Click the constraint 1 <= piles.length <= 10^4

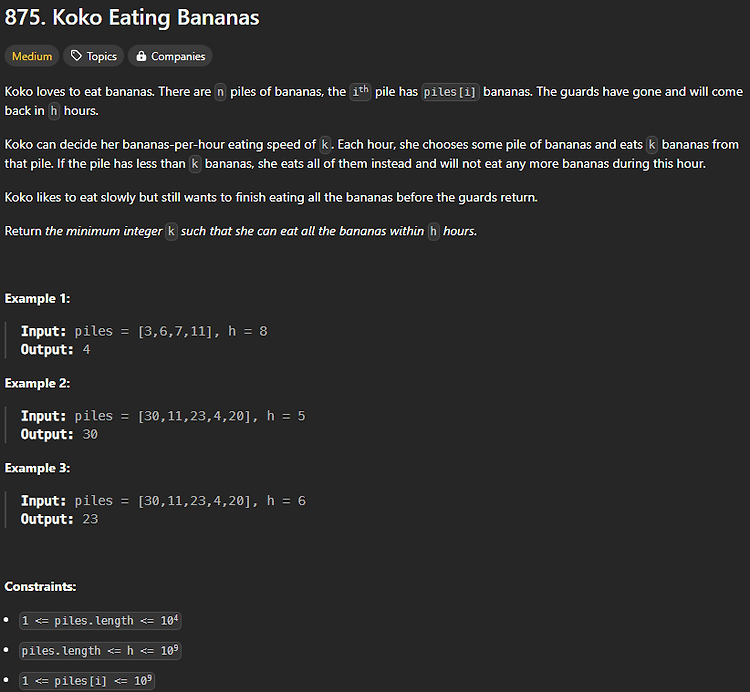click(x=100, y=620)
